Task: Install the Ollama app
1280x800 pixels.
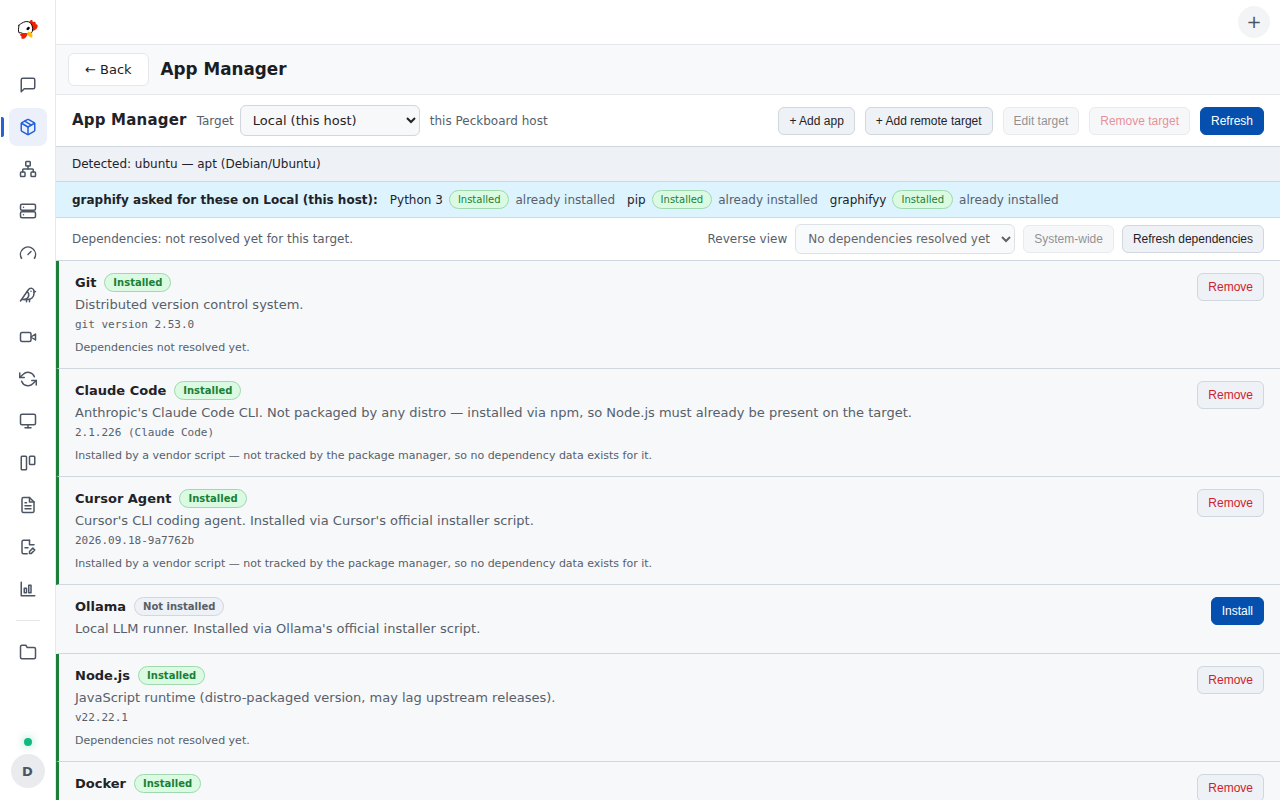Action: click(1237, 611)
